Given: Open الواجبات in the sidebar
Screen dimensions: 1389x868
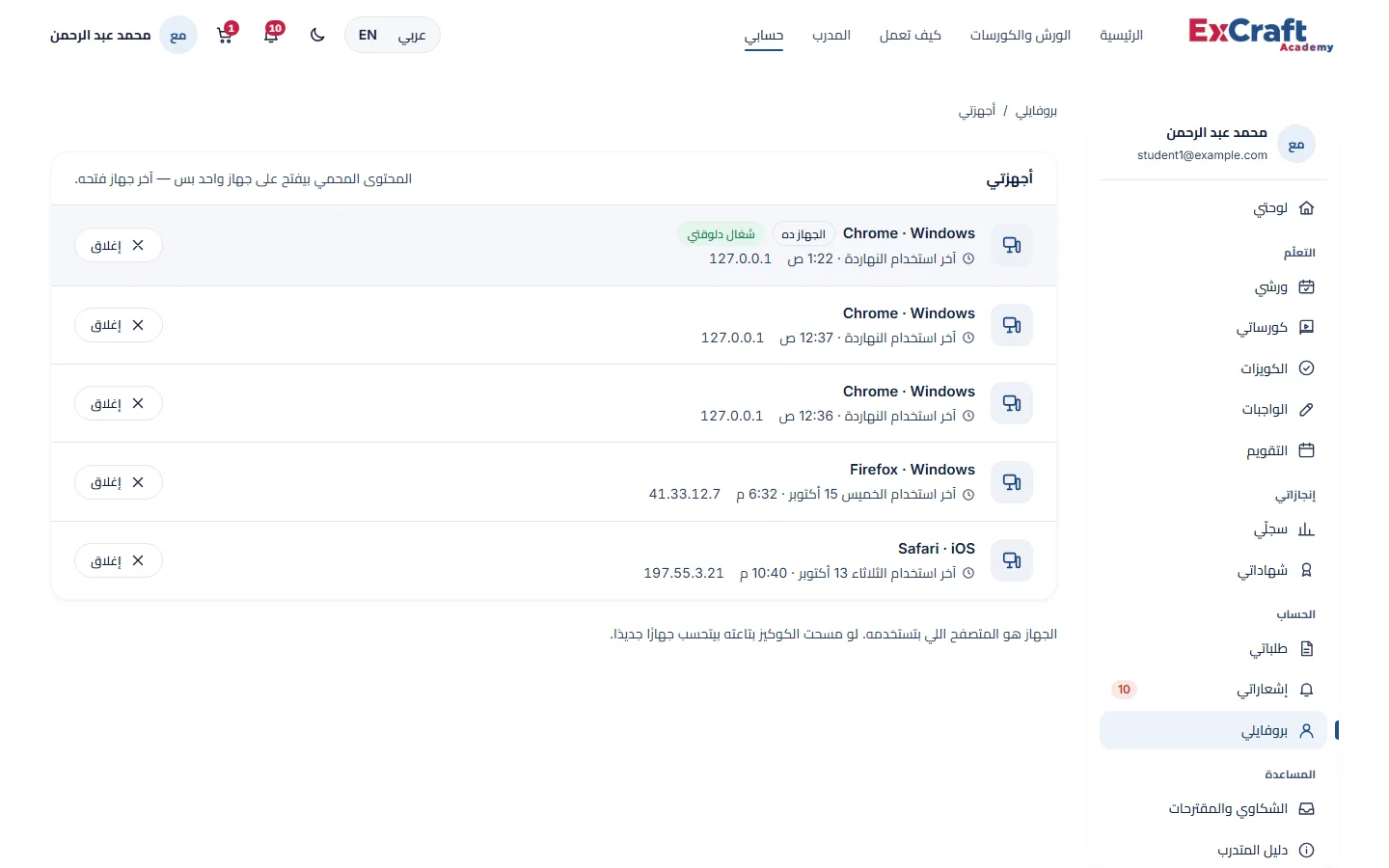Looking at the screenshot, I should coord(1213,410).
